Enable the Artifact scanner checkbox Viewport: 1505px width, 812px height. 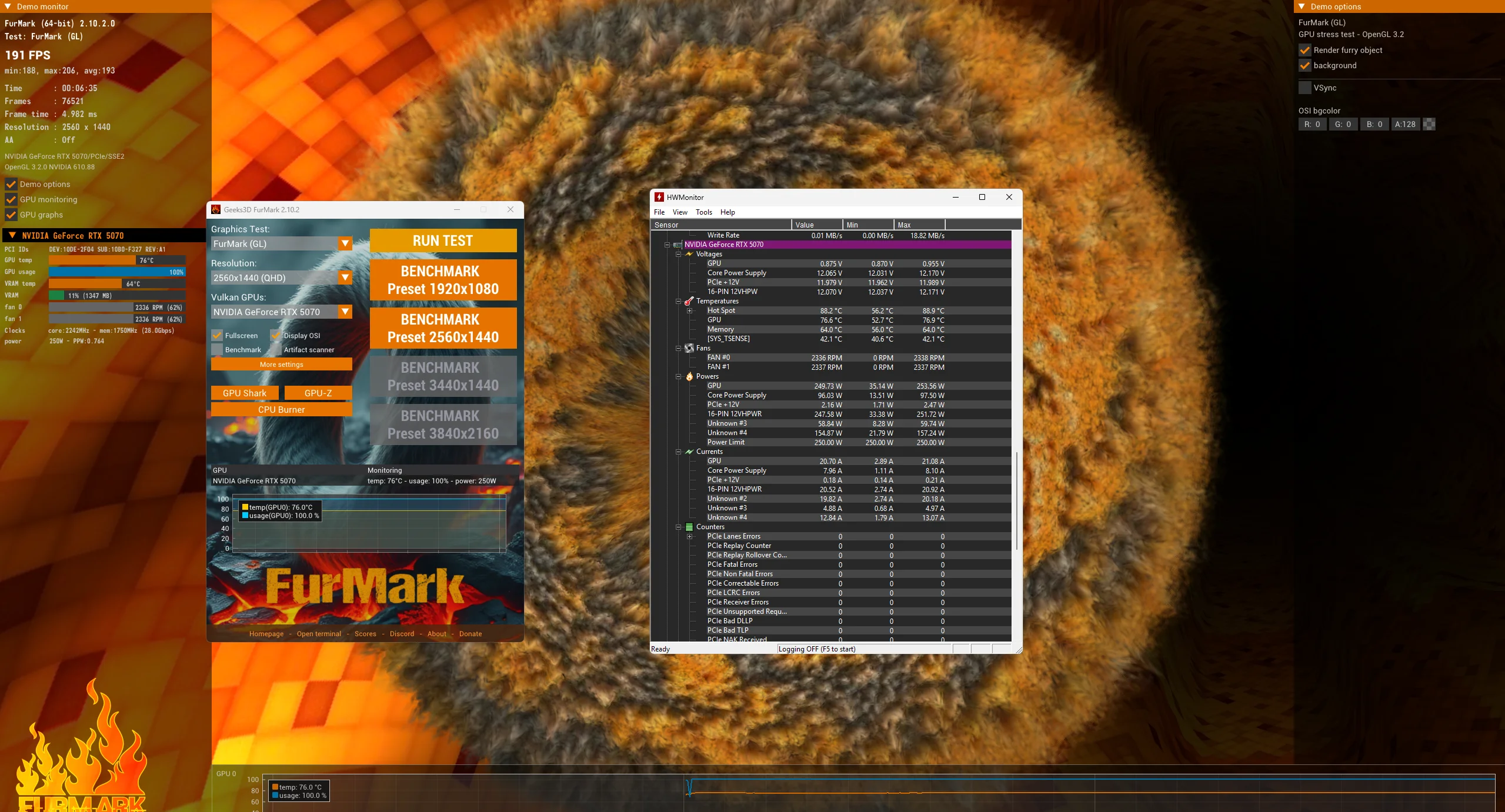(x=276, y=349)
